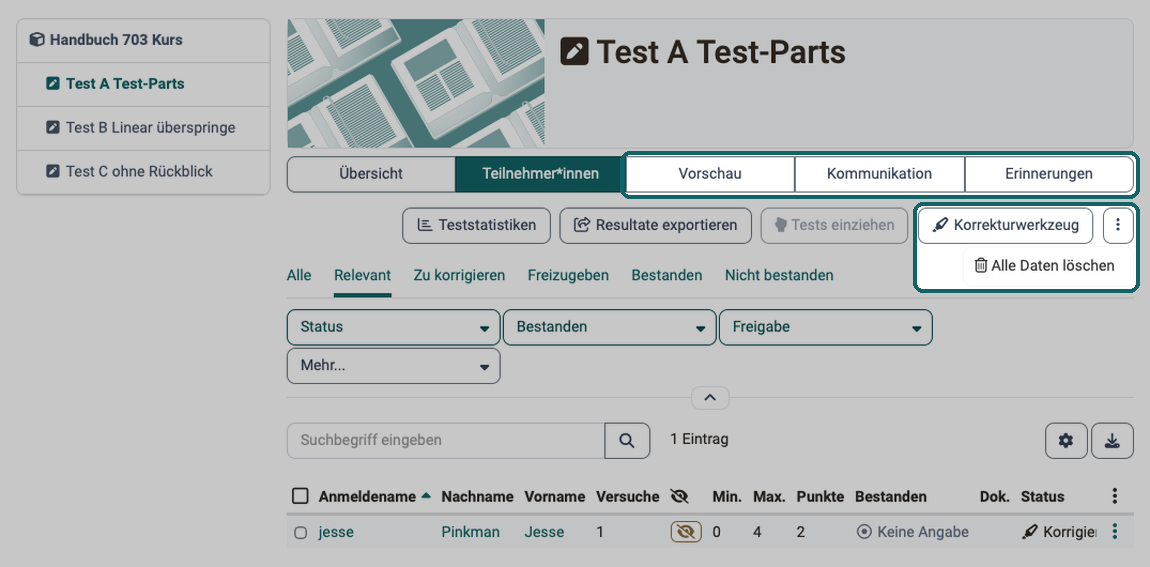This screenshot has height=567, width=1150.
Task: Open the Korrekturwerkzeug correction tool
Action: (1006, 225)
